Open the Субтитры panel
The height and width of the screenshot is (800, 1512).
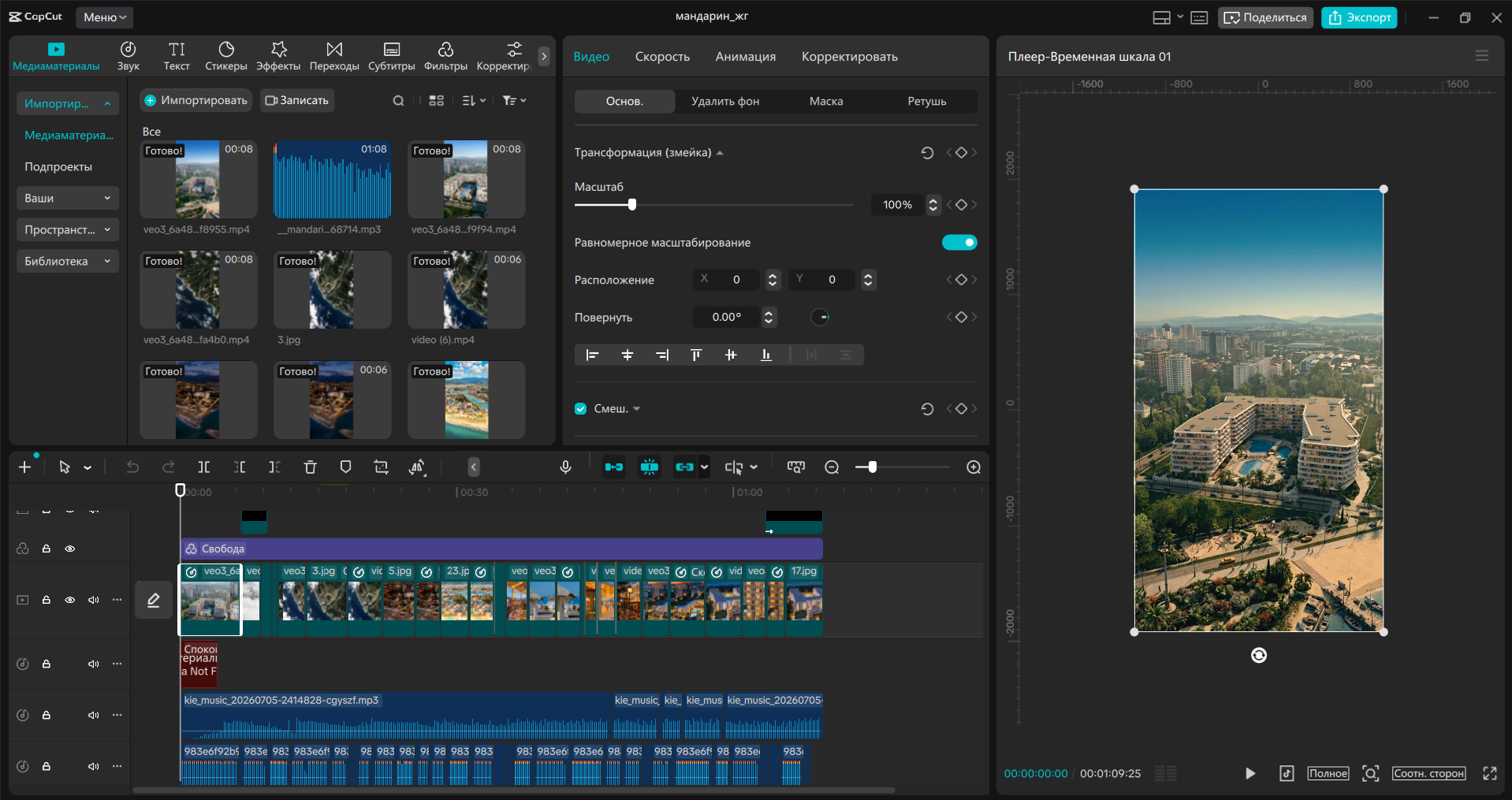point(391,56)
